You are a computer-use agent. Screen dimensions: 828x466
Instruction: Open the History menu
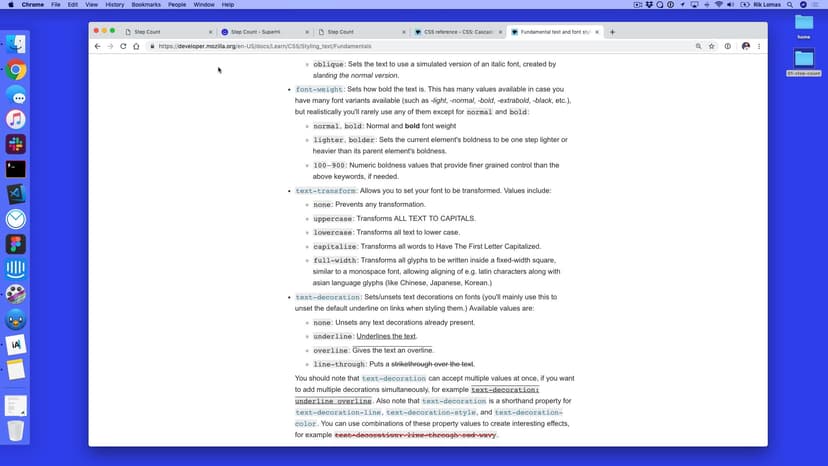click(115, 5)
